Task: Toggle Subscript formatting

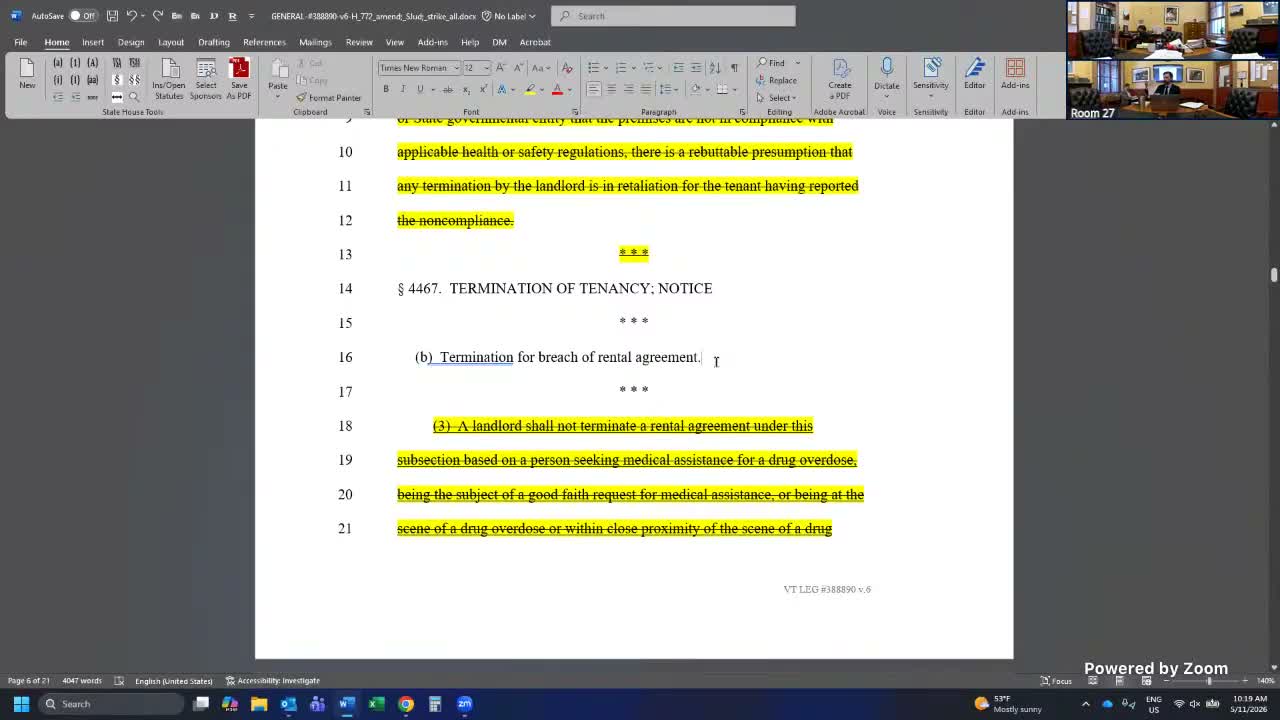Action: [x=466, y=89]
